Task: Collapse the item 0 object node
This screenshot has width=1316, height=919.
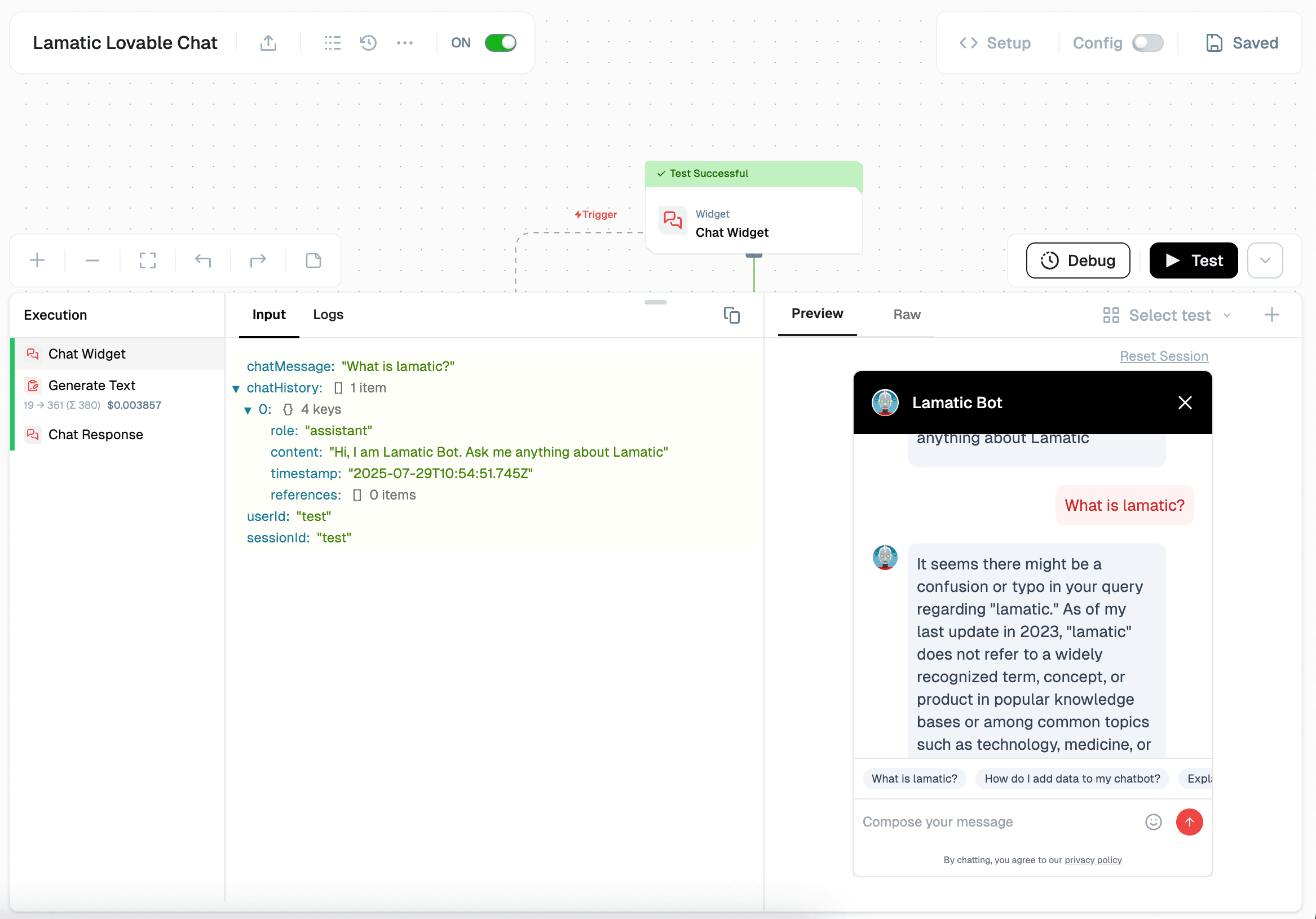Action: click(x=248, y=410)
